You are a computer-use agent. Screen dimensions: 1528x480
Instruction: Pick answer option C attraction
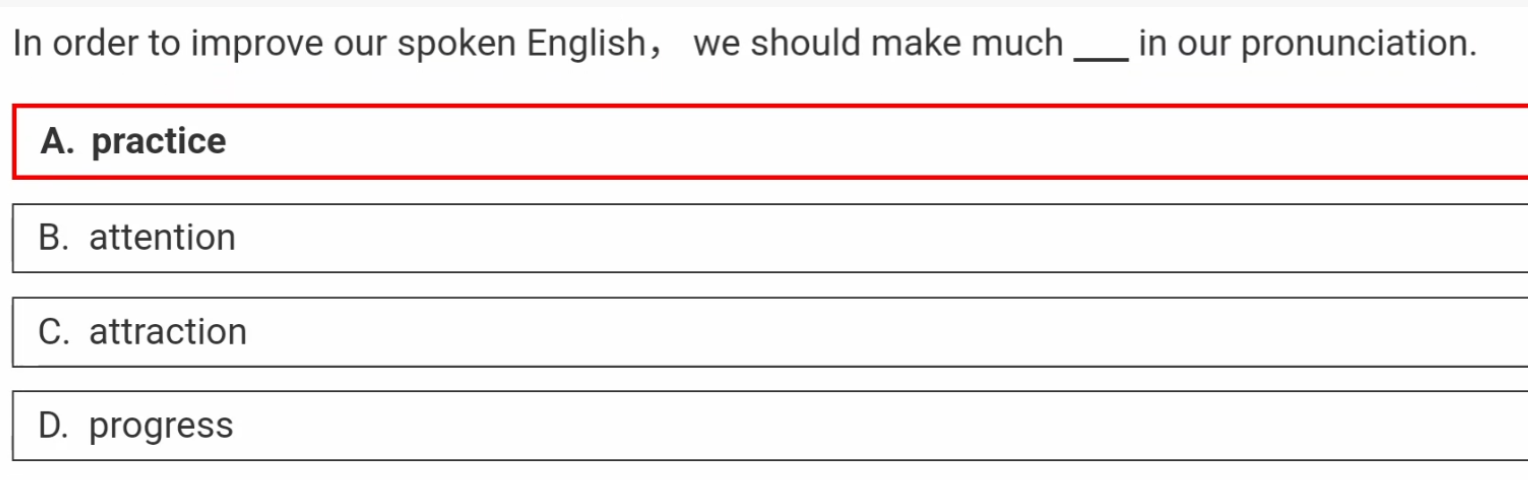770,332
